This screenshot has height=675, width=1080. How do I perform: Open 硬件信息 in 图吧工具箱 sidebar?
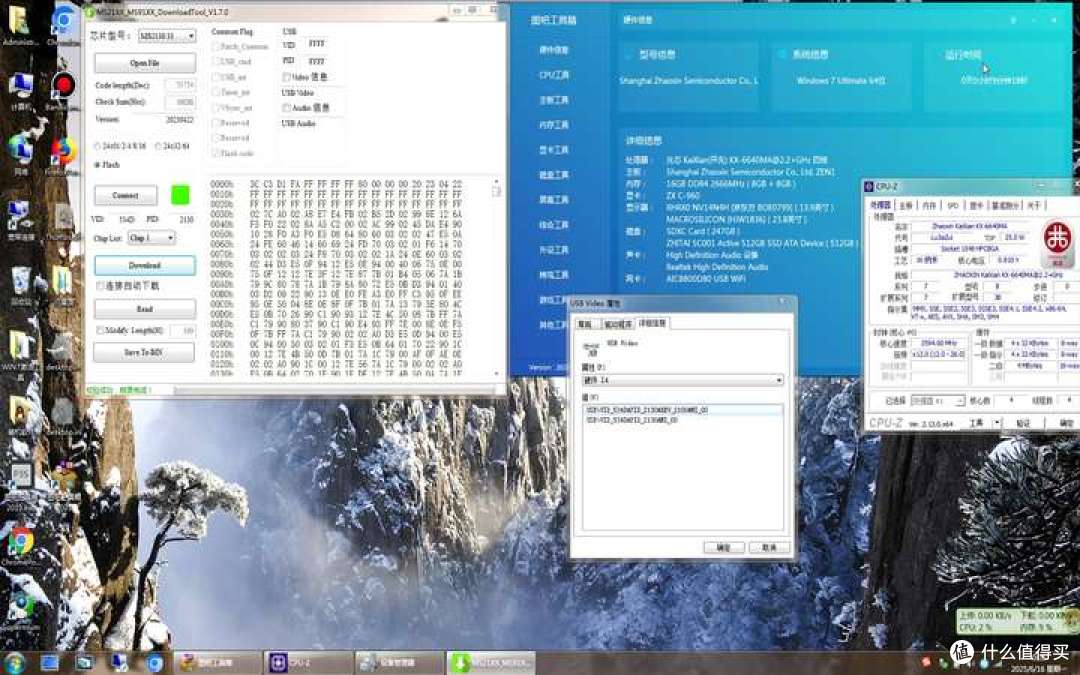554,50
